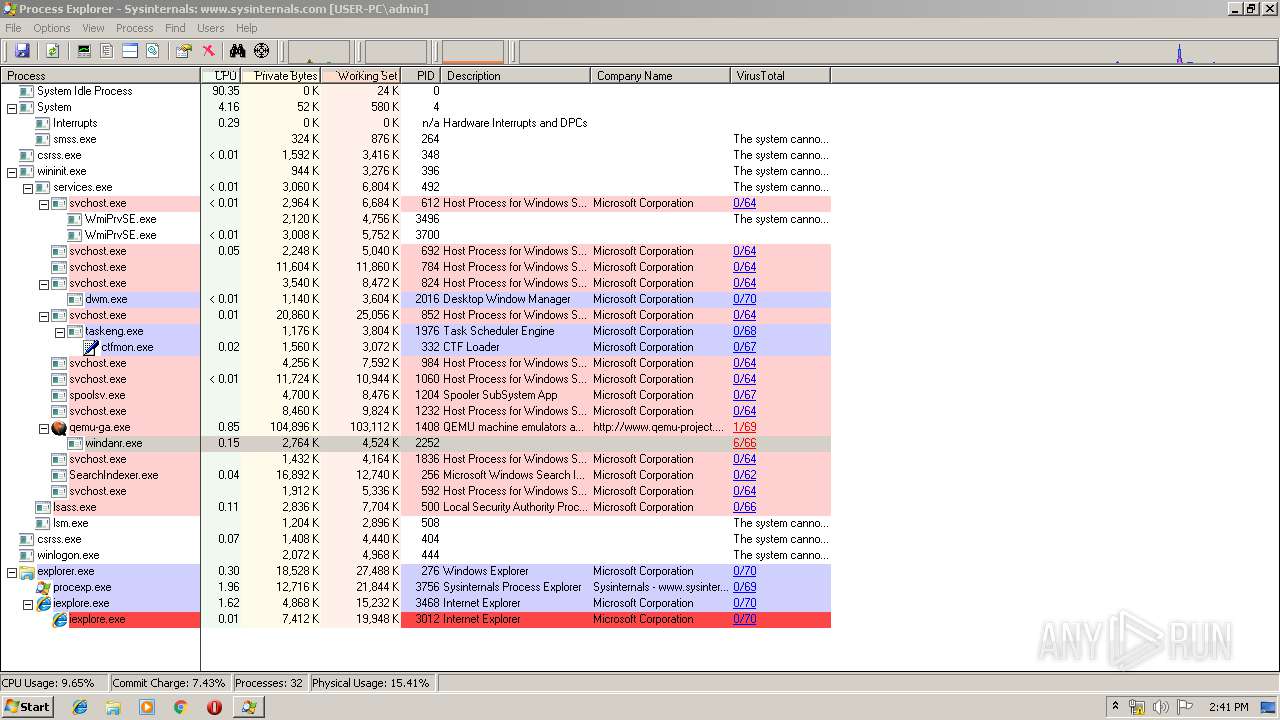Select the Interrupts row
Screen dimensions: 1280x720
point(415,123)
